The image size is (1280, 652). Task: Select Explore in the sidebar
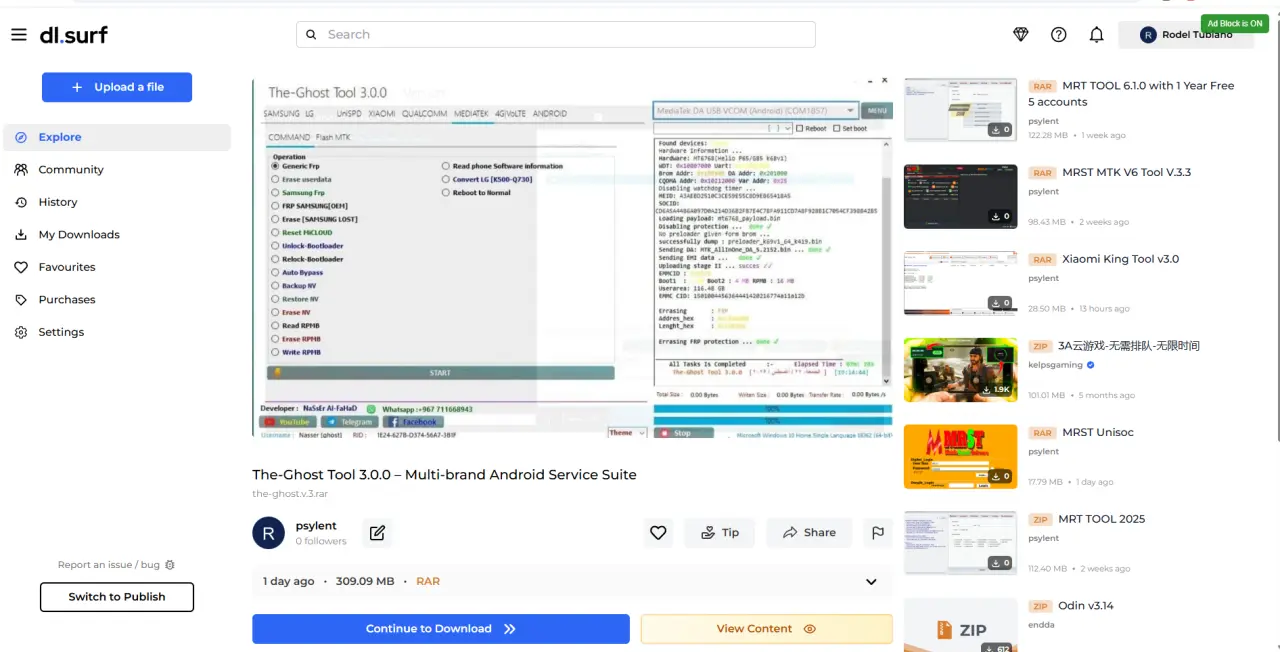tap(117, 137)
